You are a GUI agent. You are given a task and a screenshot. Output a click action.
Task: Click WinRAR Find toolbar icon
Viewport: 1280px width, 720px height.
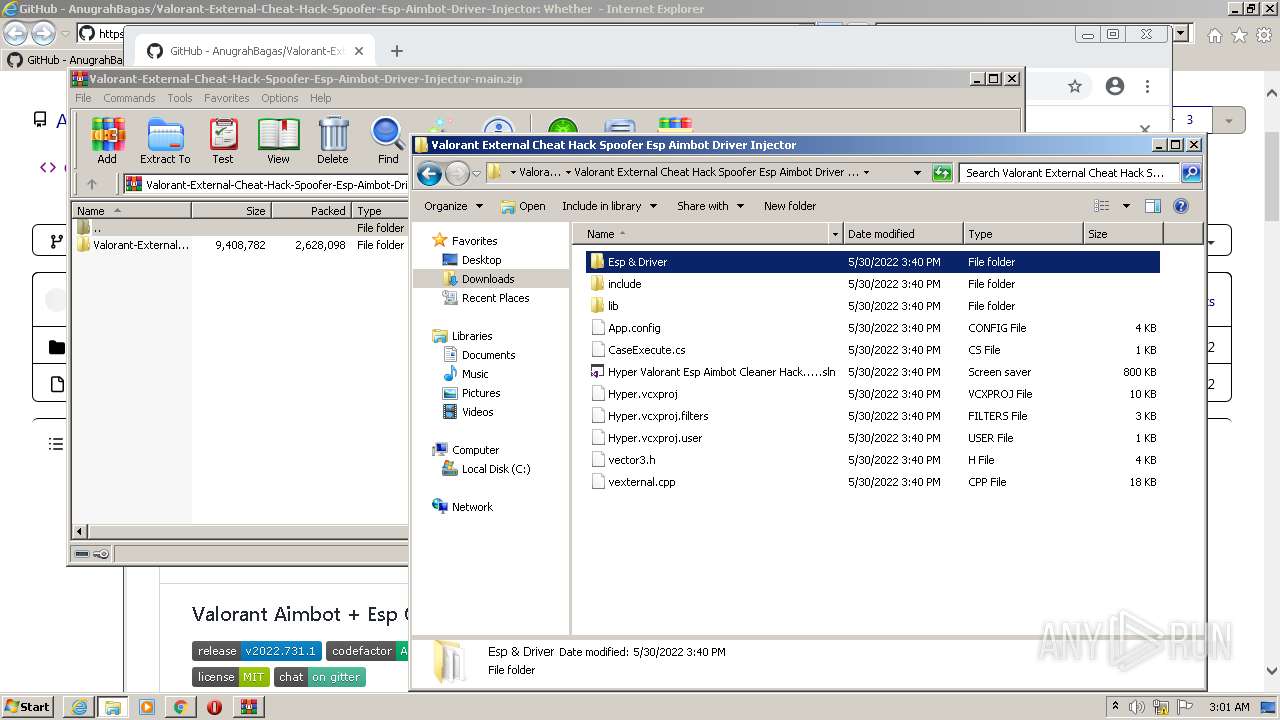coord(388,141)
